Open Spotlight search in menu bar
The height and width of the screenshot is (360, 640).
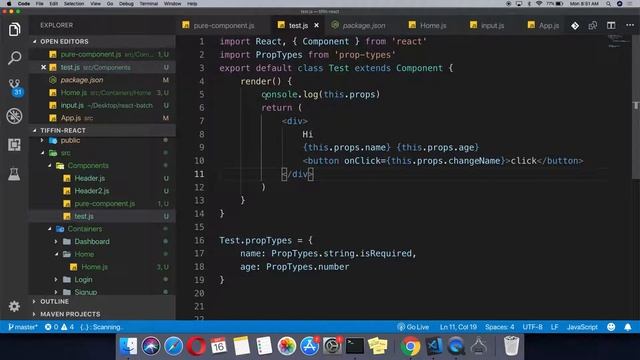click(608, 4)
